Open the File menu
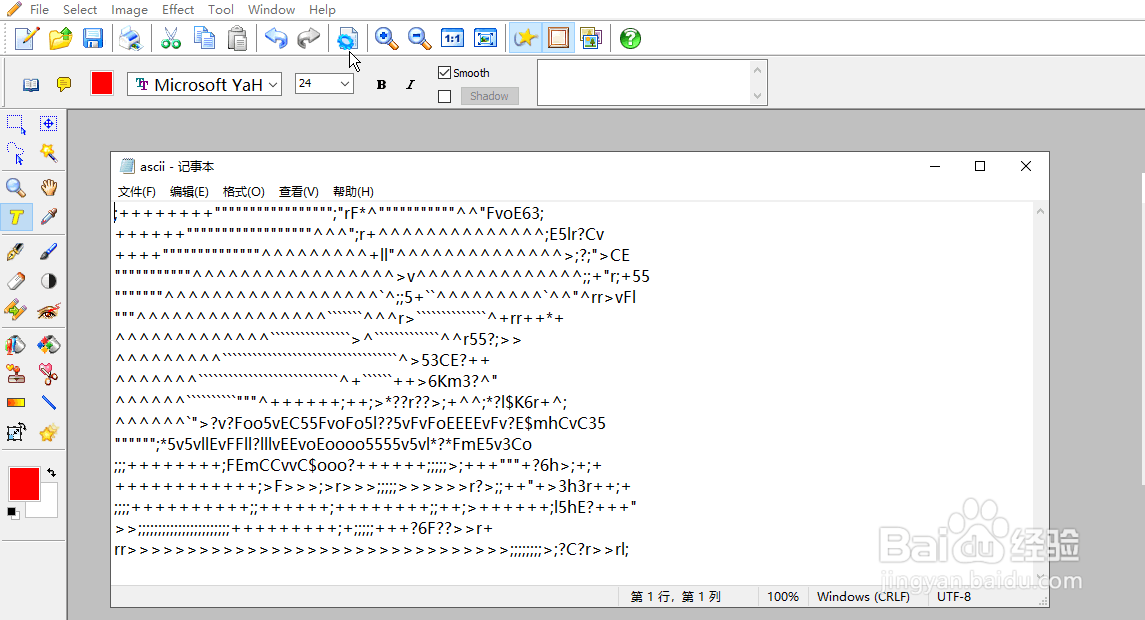 click(39, 9)
